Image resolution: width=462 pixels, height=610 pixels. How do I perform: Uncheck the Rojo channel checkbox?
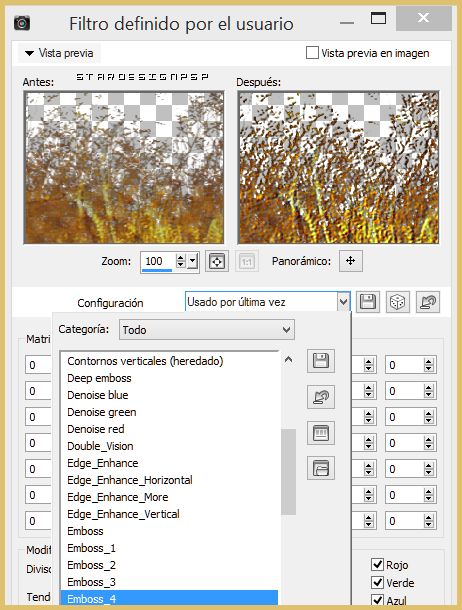(377, 564)
